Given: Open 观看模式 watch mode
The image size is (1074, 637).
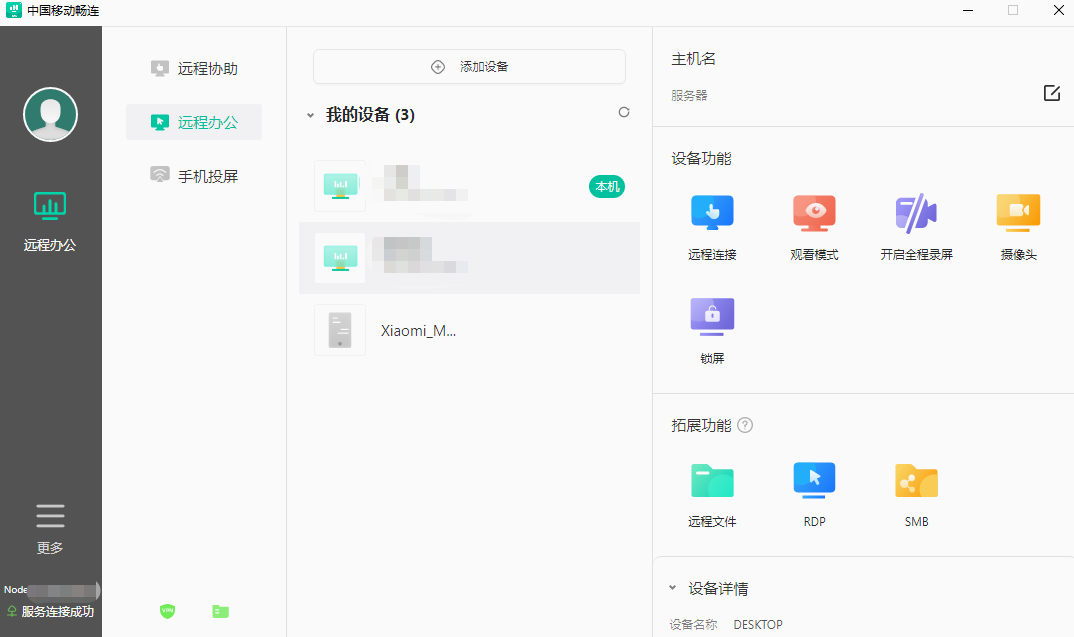Looking at the screenshot, I should click(x=814, y=214).
